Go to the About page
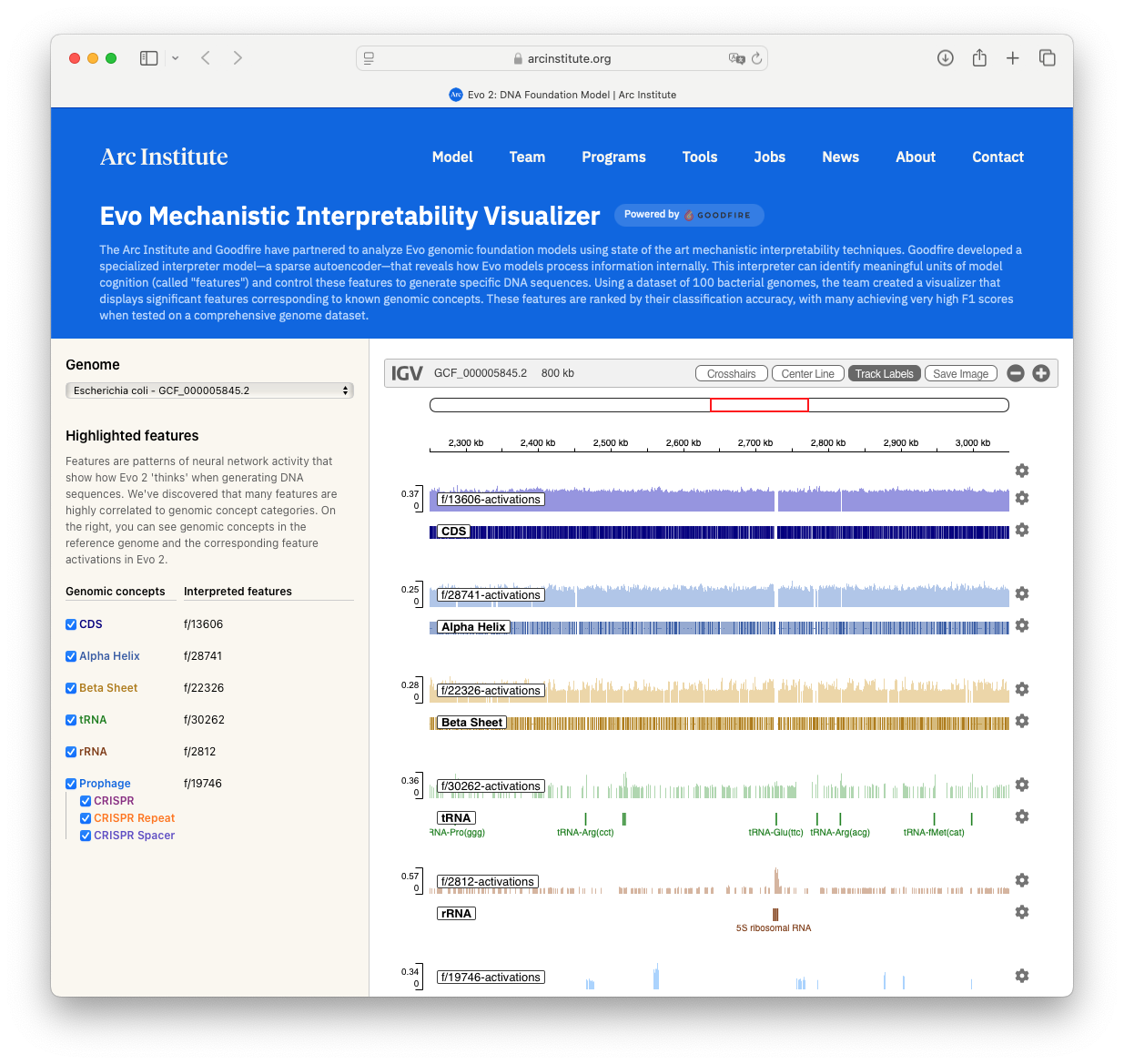Viewport: 1124px width, 1064px height. click(916, 157)
